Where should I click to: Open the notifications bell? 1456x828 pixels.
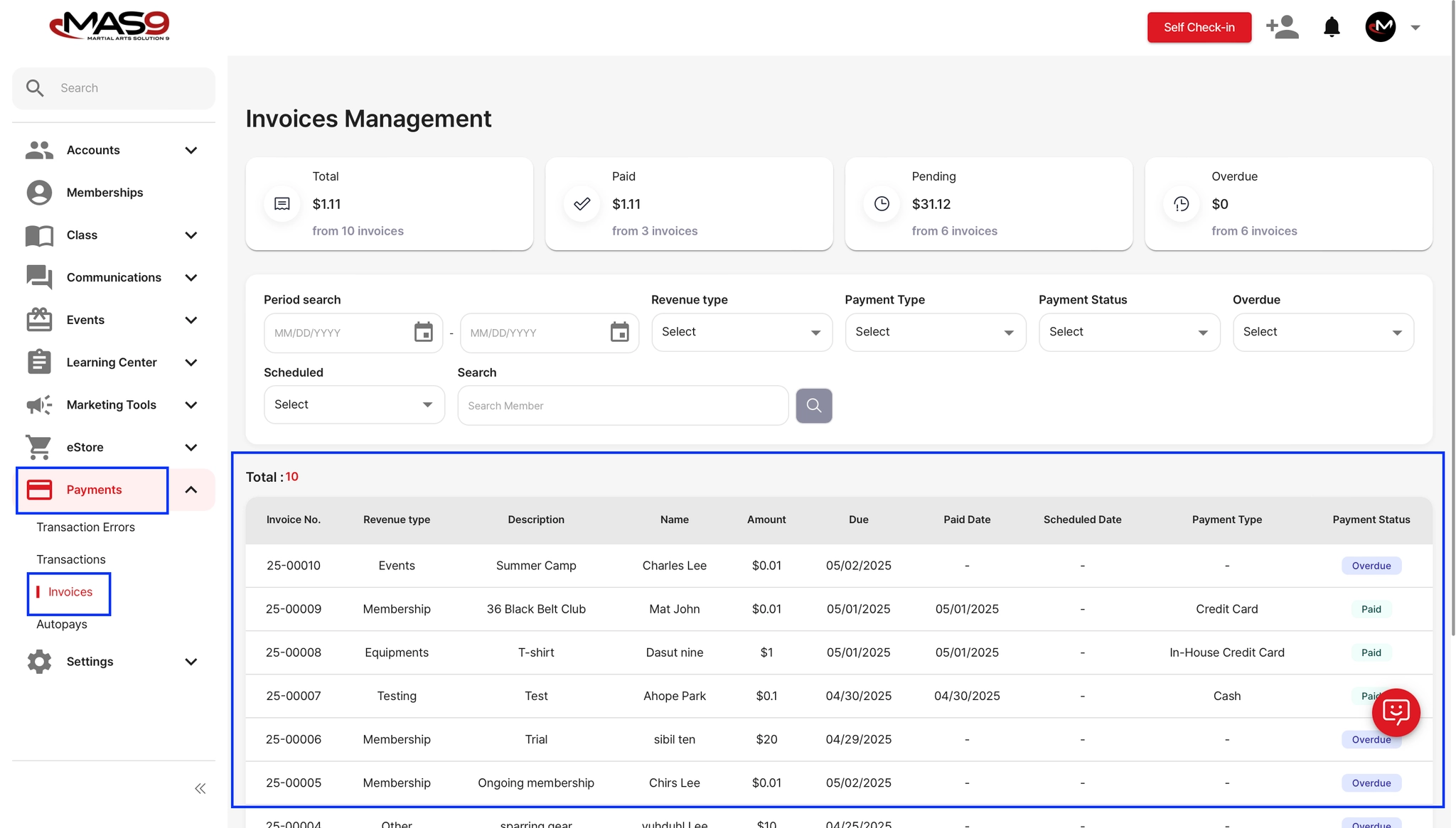coord(1332,28)
